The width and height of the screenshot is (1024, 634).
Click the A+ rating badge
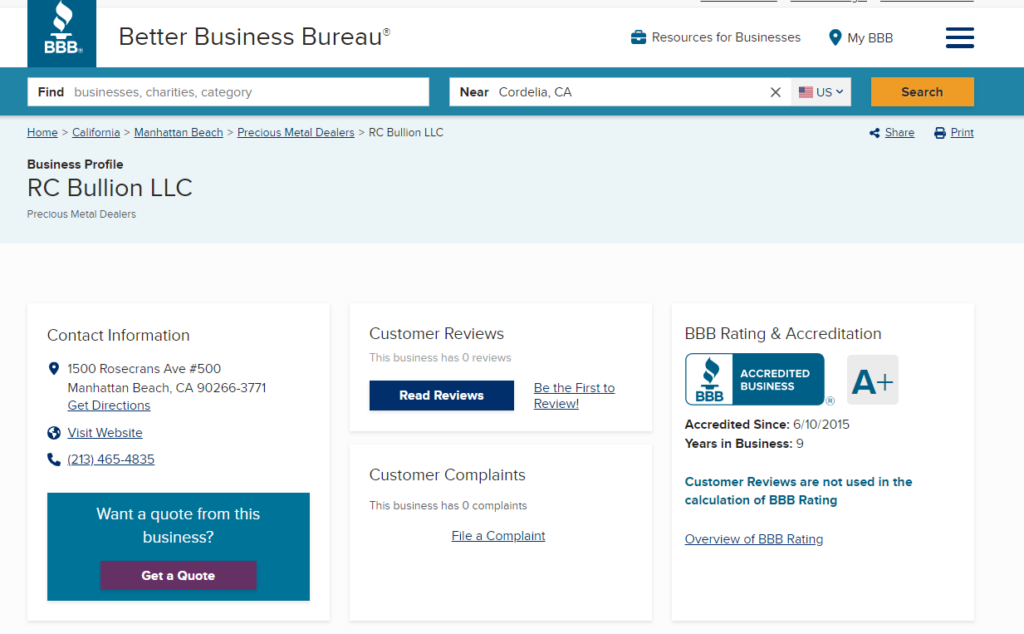(x=872, y=380)
